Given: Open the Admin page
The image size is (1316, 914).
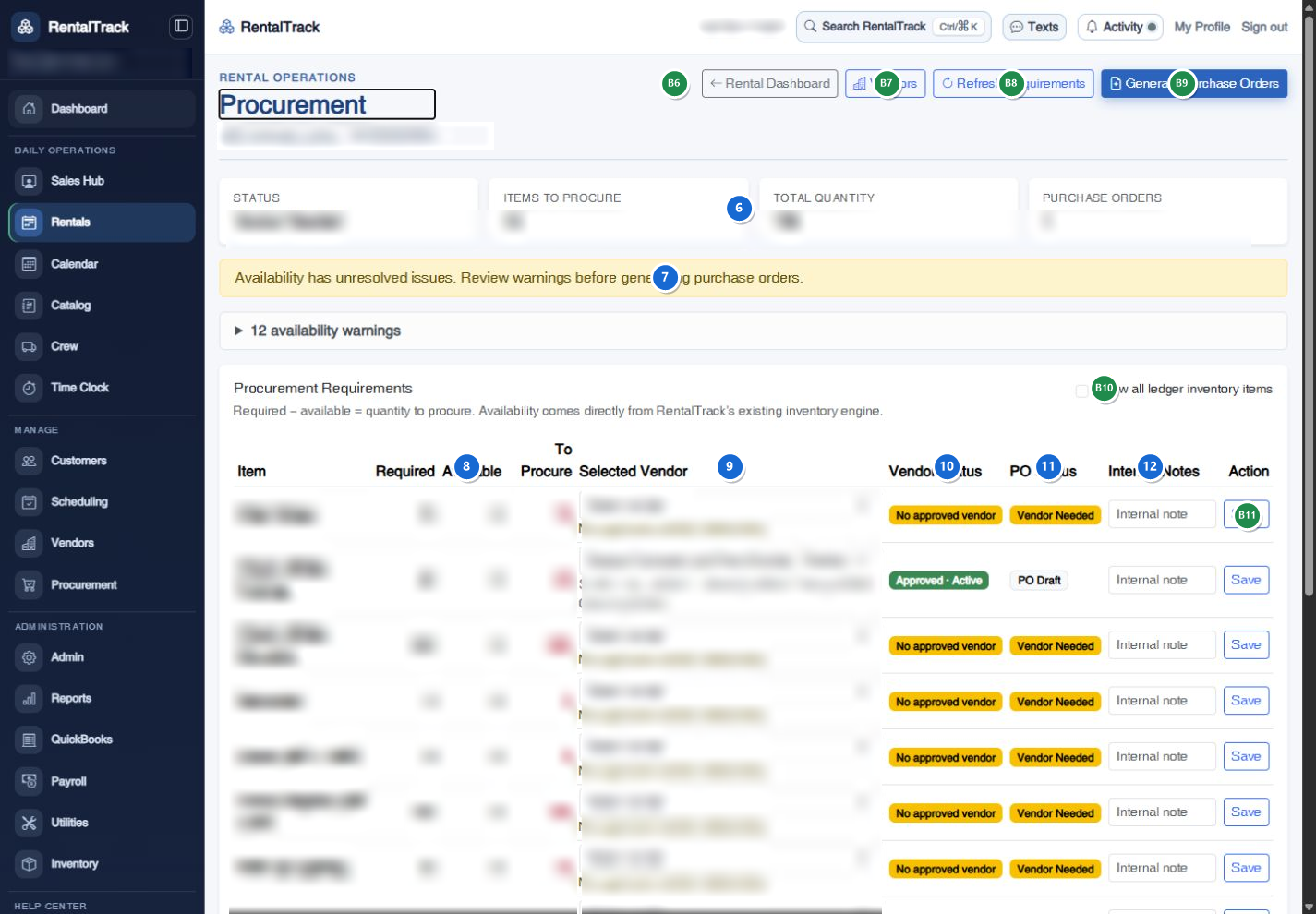Looking at the screenshot, I should [102, 657].
